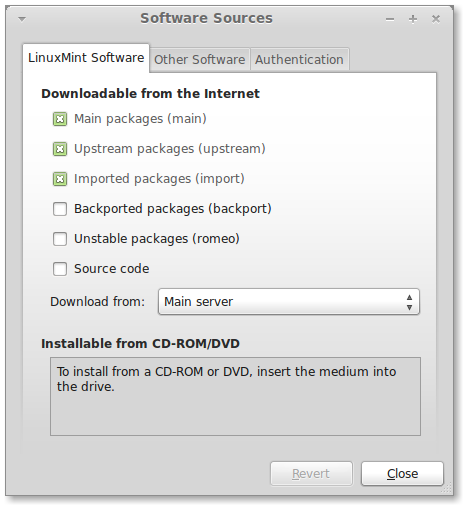
Task: Enable Unstable packages (romeo)
Action: (x=60, y=239)
